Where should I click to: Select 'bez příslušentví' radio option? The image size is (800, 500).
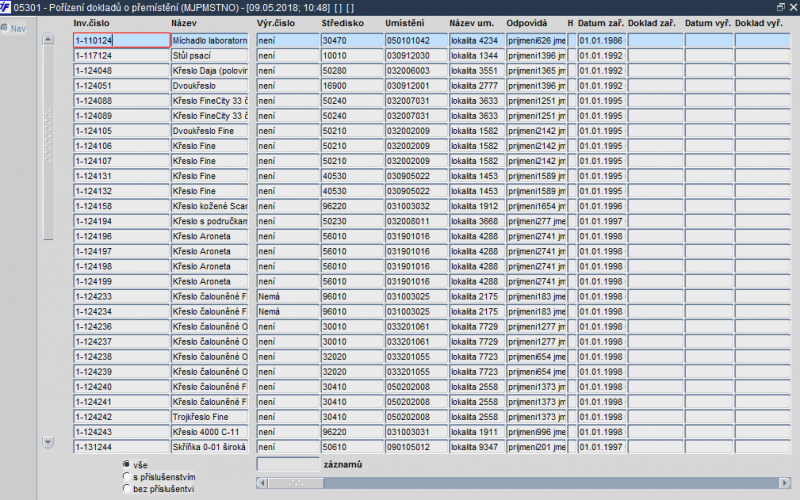click(x=127, y=488)
